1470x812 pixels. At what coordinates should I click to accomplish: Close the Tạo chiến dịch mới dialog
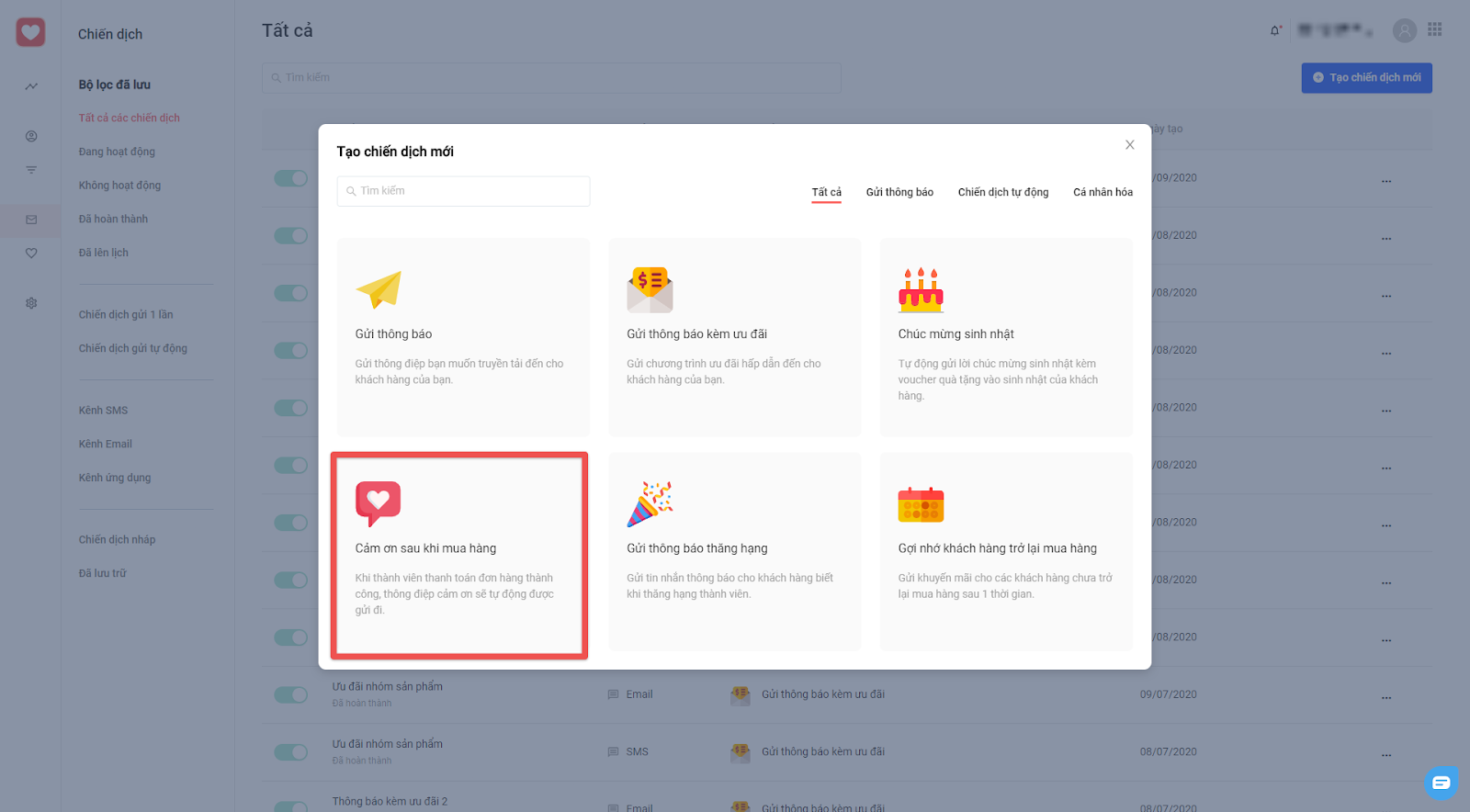1130,145
